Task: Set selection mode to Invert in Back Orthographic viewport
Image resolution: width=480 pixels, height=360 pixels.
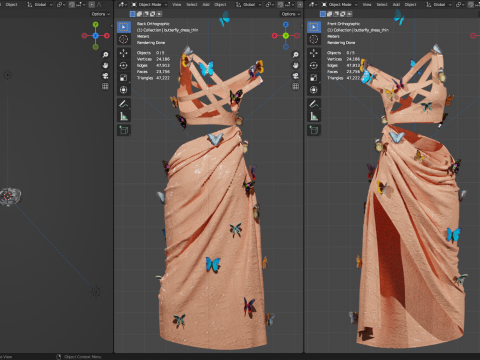Action: (x=153, y=14)
